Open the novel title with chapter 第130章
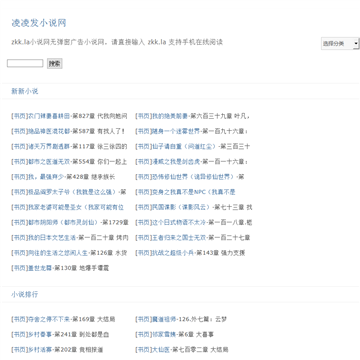Image resolution: width=360 pixels, height=360 pixels. click(39, 268)
